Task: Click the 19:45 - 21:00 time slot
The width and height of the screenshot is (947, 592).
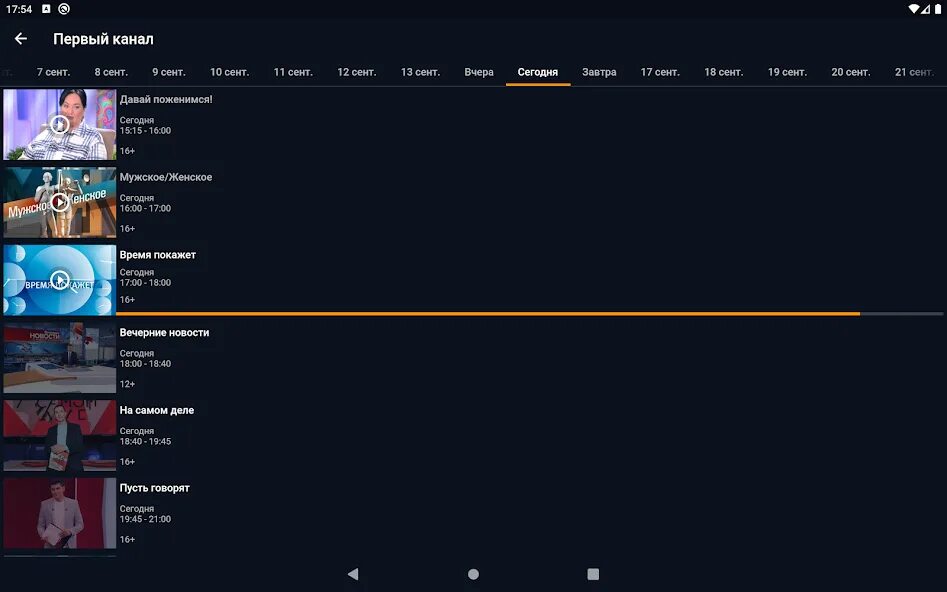Action: [145, 519]
